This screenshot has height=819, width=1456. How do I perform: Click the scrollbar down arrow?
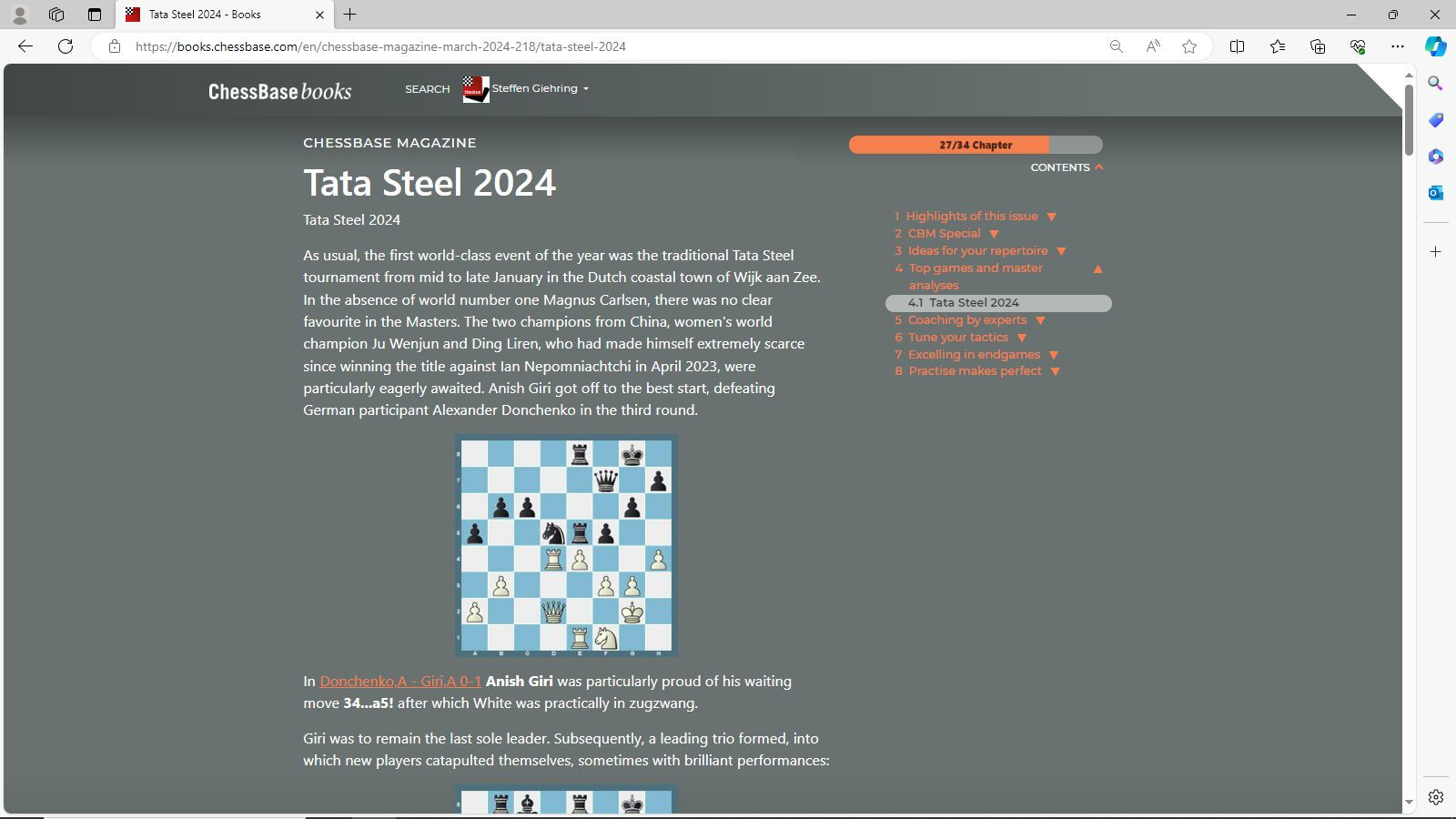(1409, 803)
